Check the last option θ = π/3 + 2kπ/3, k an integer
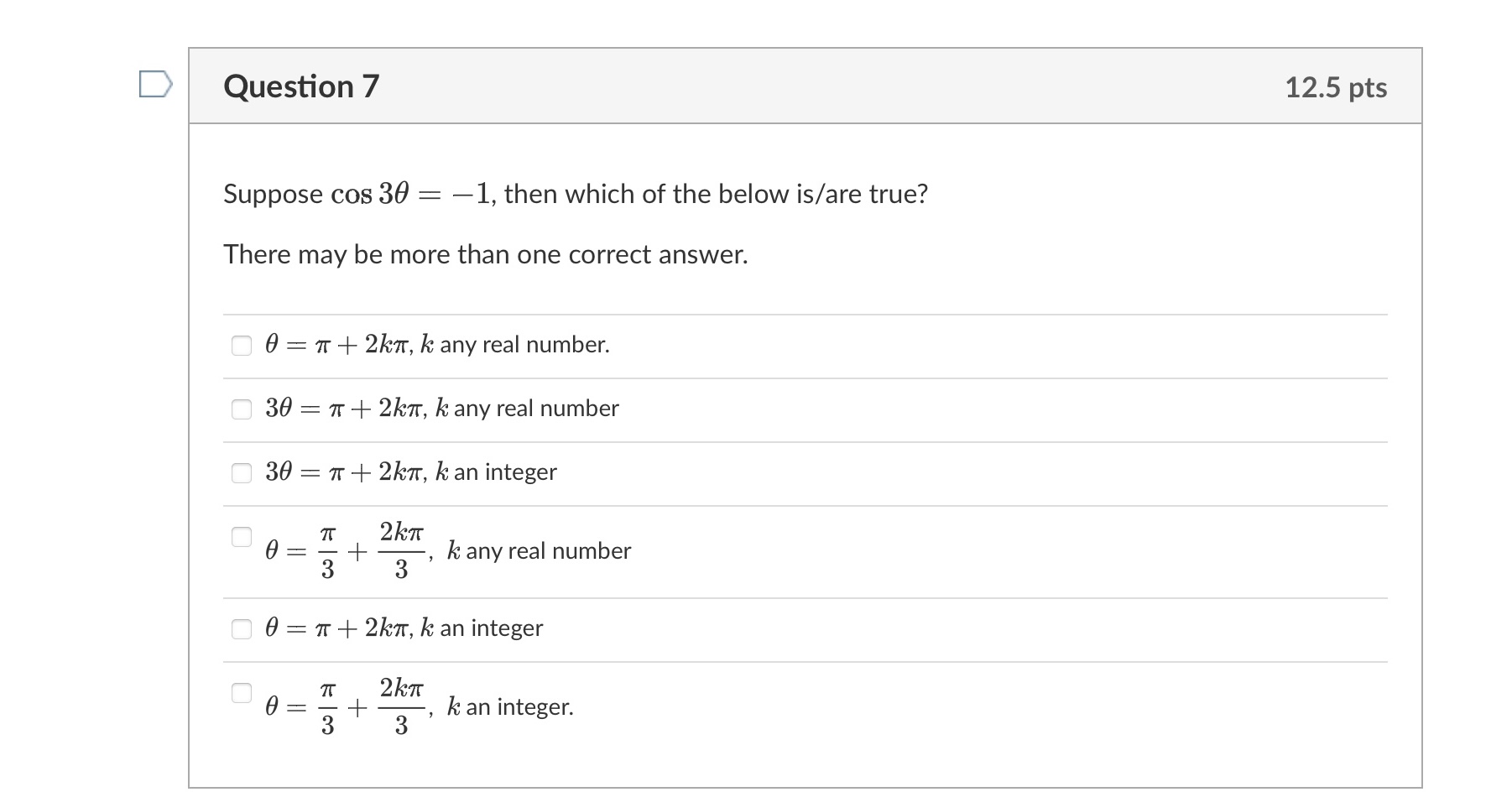 (241, 694)
